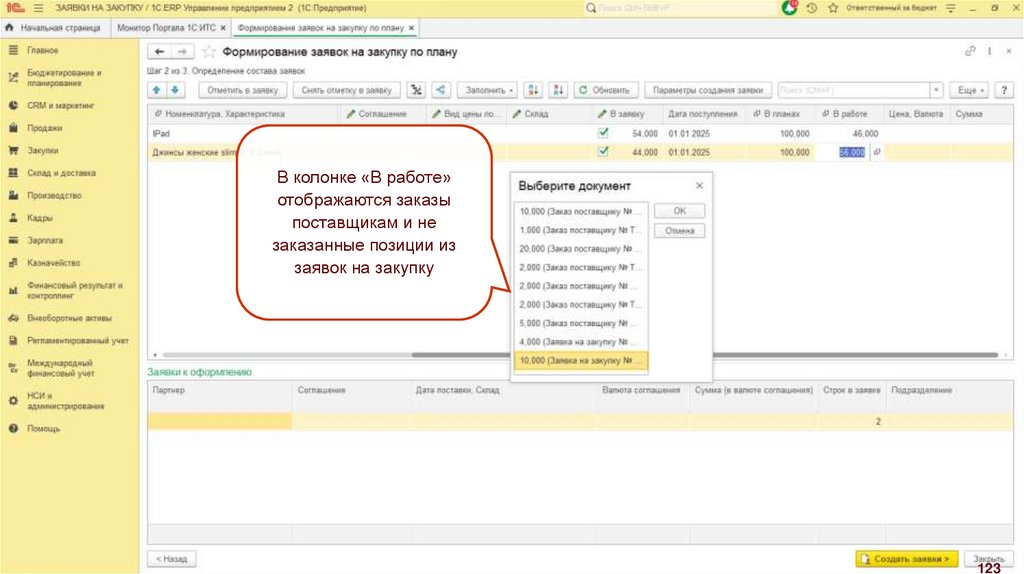Image resolution: width=1024 pixels, height=574 pixels.
Task: Click Отмена in the document selection dialog
Action: point(679,231)
